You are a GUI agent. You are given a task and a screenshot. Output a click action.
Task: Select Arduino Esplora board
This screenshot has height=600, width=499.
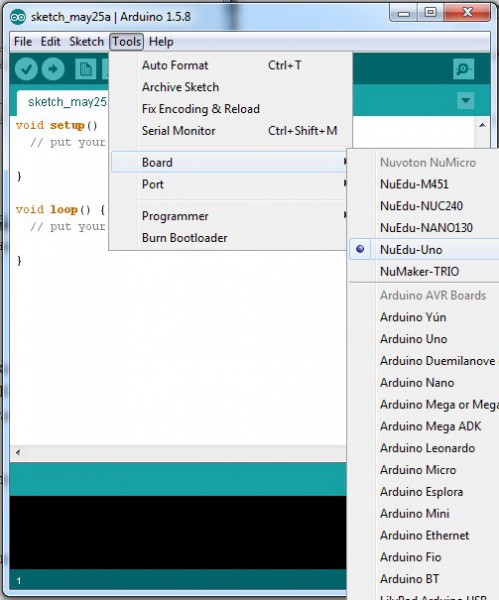tap(424, 492)
